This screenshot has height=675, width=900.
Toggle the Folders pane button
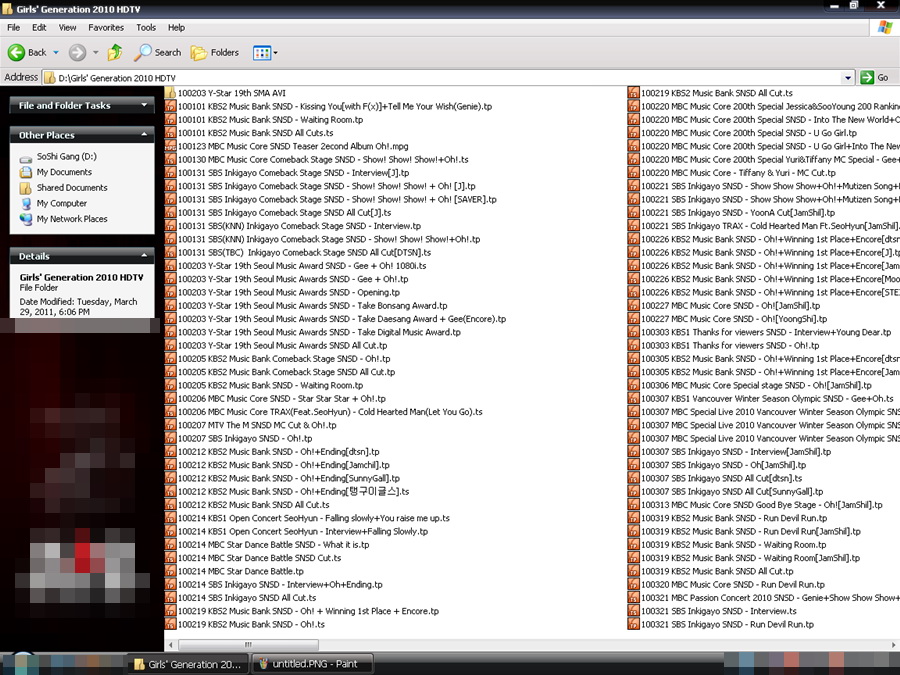[215, 53]
